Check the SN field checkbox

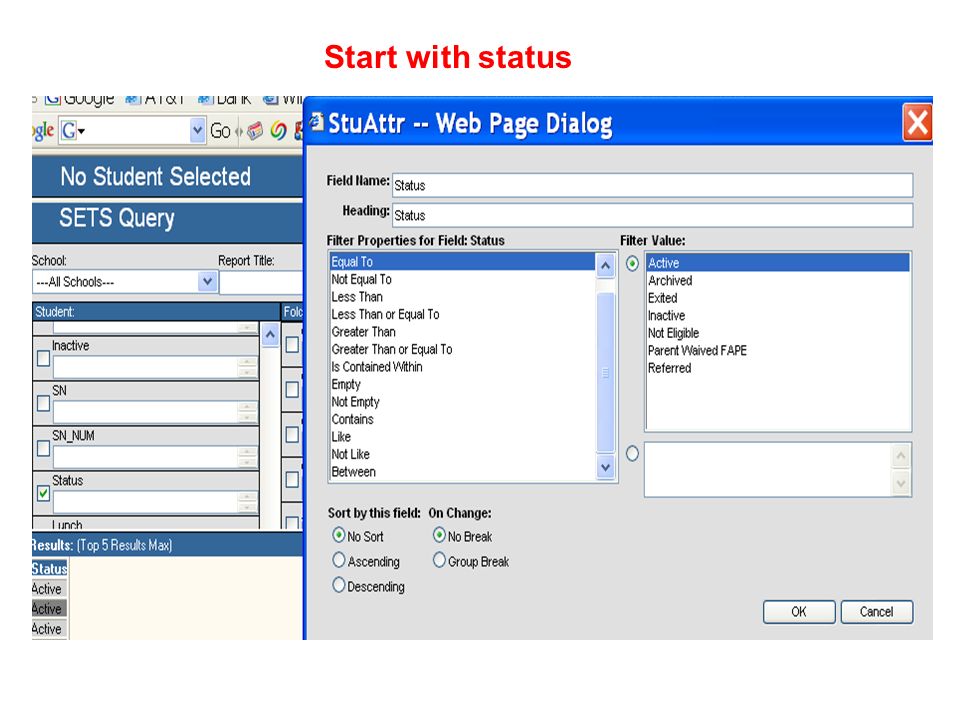[x=43, y=403]
